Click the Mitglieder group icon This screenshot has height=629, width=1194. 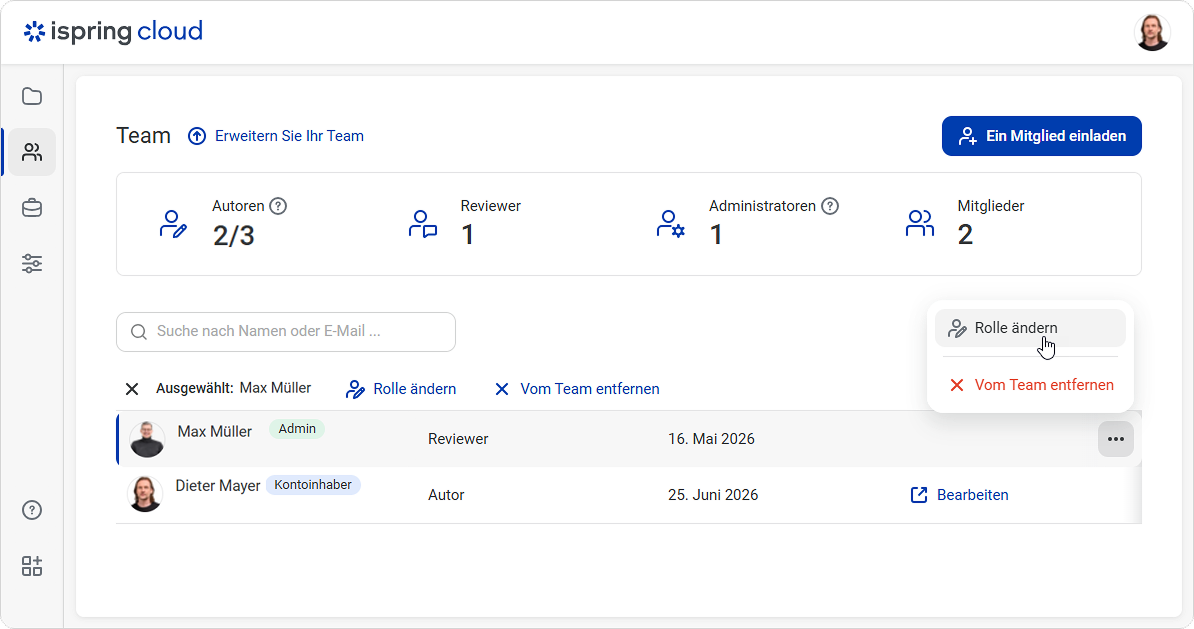(x=920, y=224)
